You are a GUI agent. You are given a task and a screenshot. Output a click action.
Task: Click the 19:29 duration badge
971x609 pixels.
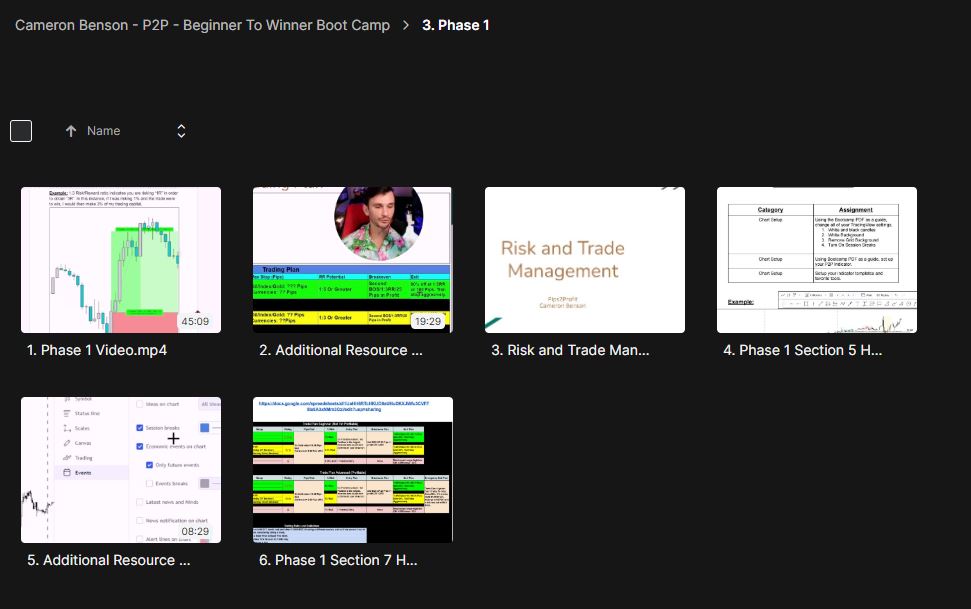point(427,322)
